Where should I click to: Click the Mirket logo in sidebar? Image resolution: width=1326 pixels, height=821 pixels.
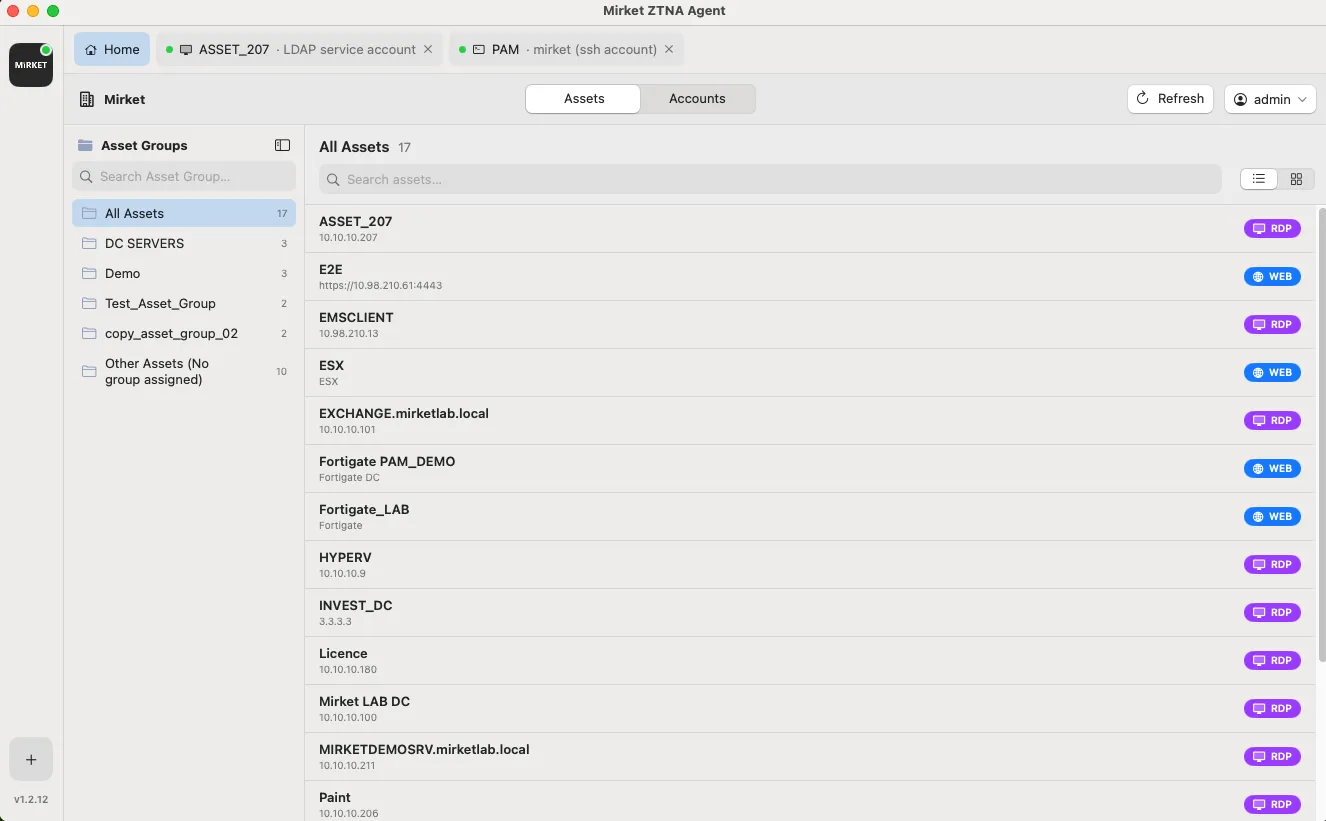[31, 65]
